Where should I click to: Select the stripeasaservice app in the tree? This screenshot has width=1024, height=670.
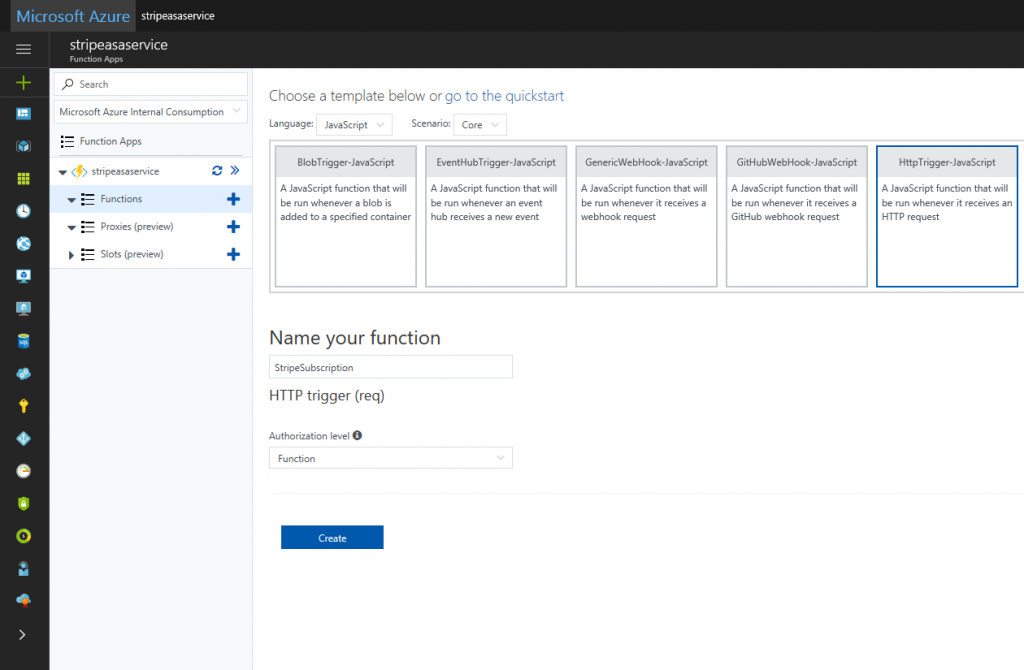point(125,171)
